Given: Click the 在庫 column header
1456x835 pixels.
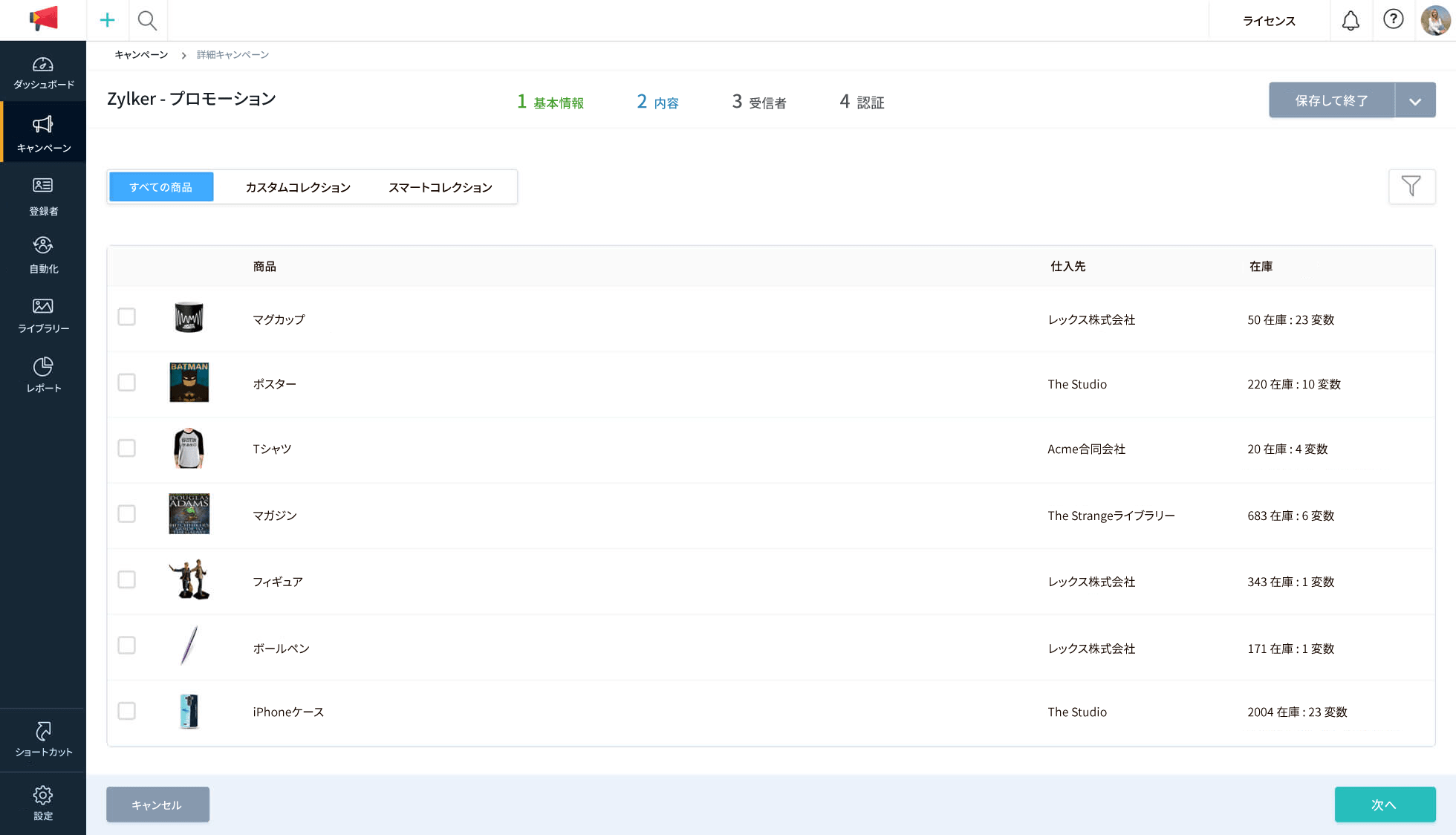Looking at the screenshot, I should (x=1261, y=267).
